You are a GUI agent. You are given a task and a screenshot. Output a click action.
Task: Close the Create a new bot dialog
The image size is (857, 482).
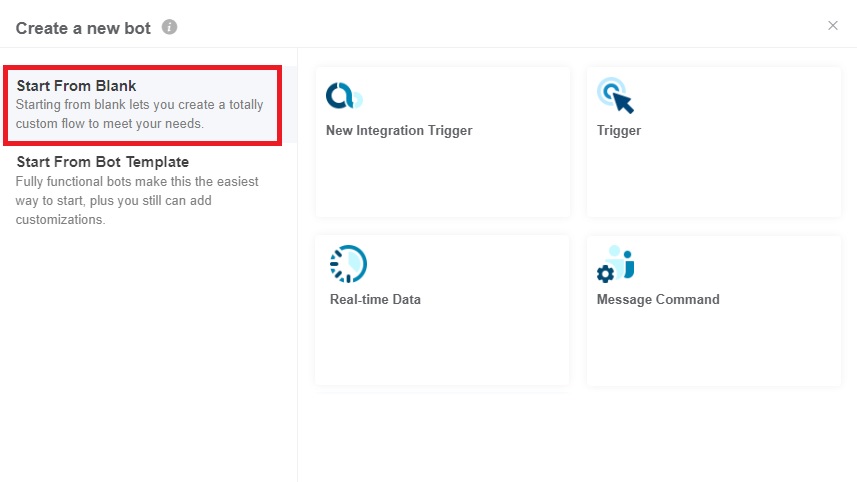[x=833, y=26]
